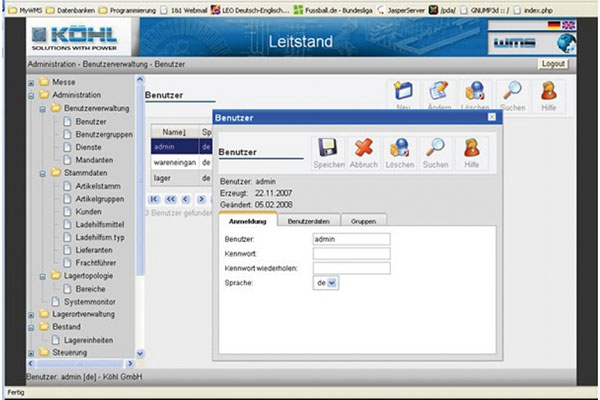Screen dimensions: 600x400
Task: Open the Gruppen tab
Action: pos(363,220)
